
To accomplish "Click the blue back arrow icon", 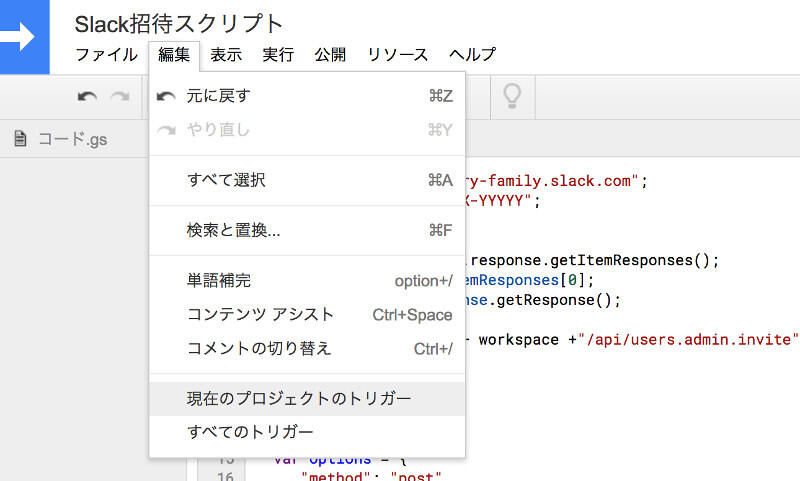I will tap(22, 37).
